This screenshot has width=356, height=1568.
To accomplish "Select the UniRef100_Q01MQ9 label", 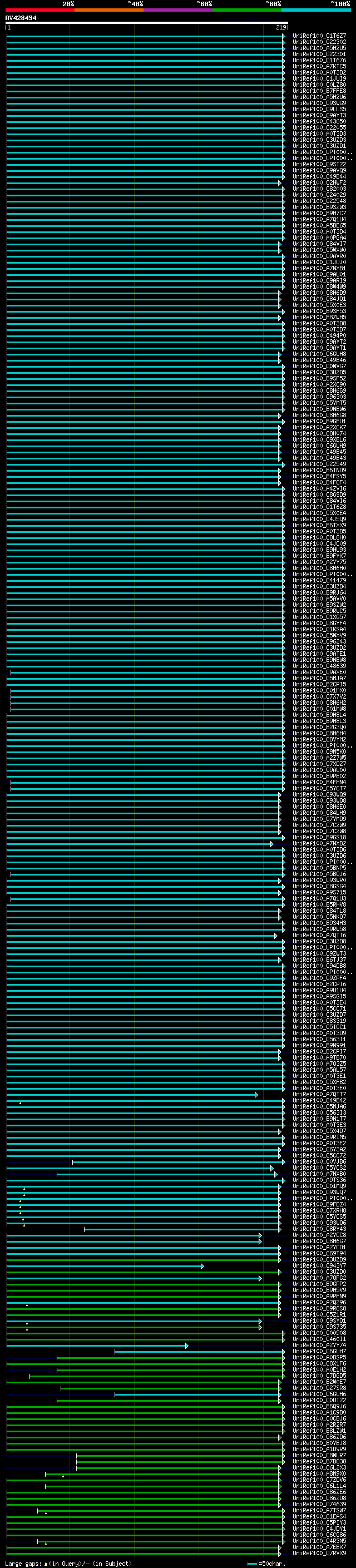I will pyautogui.click(x=319, y=1186).
